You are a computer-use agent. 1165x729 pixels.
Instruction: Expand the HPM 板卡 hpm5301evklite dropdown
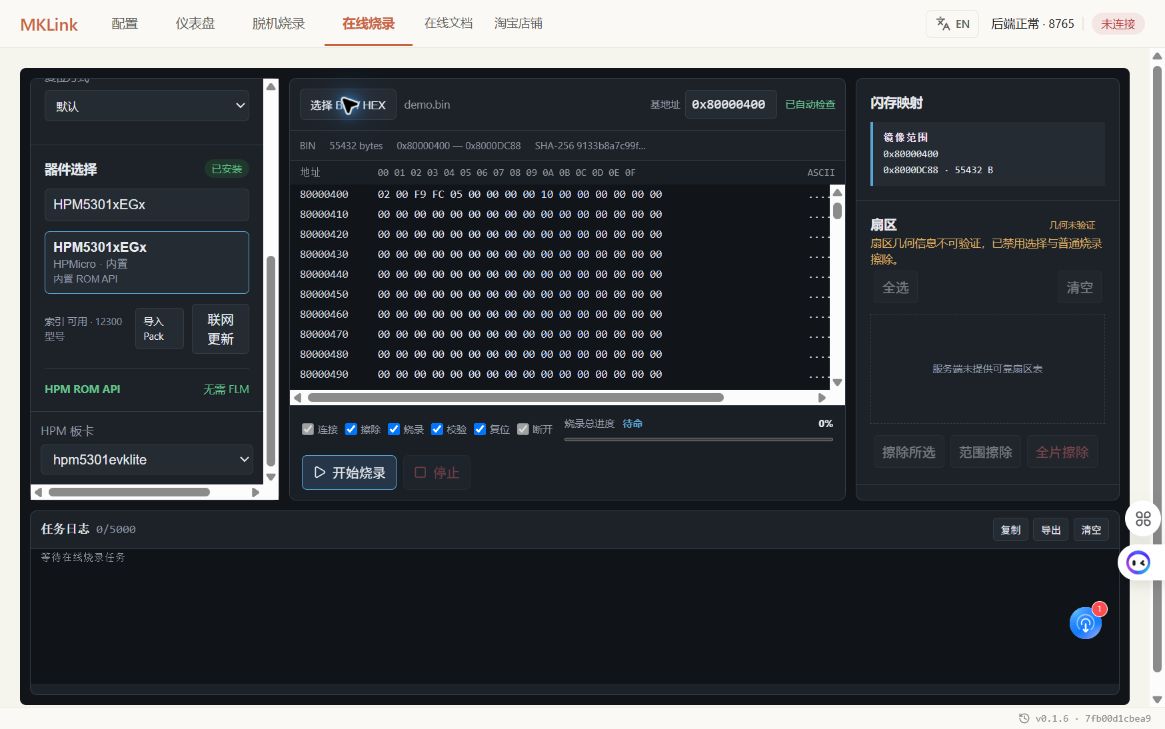pyautogui.click(x=147, y=459)
